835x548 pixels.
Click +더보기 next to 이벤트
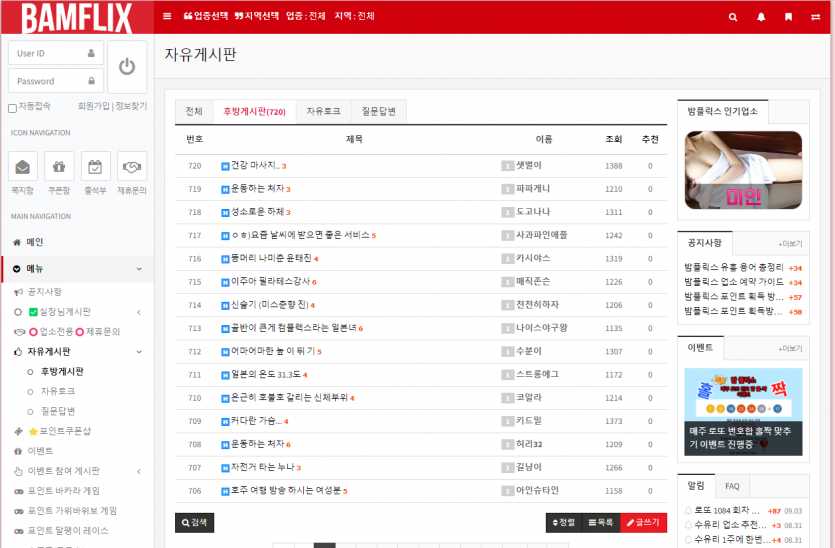coord(790,349)
